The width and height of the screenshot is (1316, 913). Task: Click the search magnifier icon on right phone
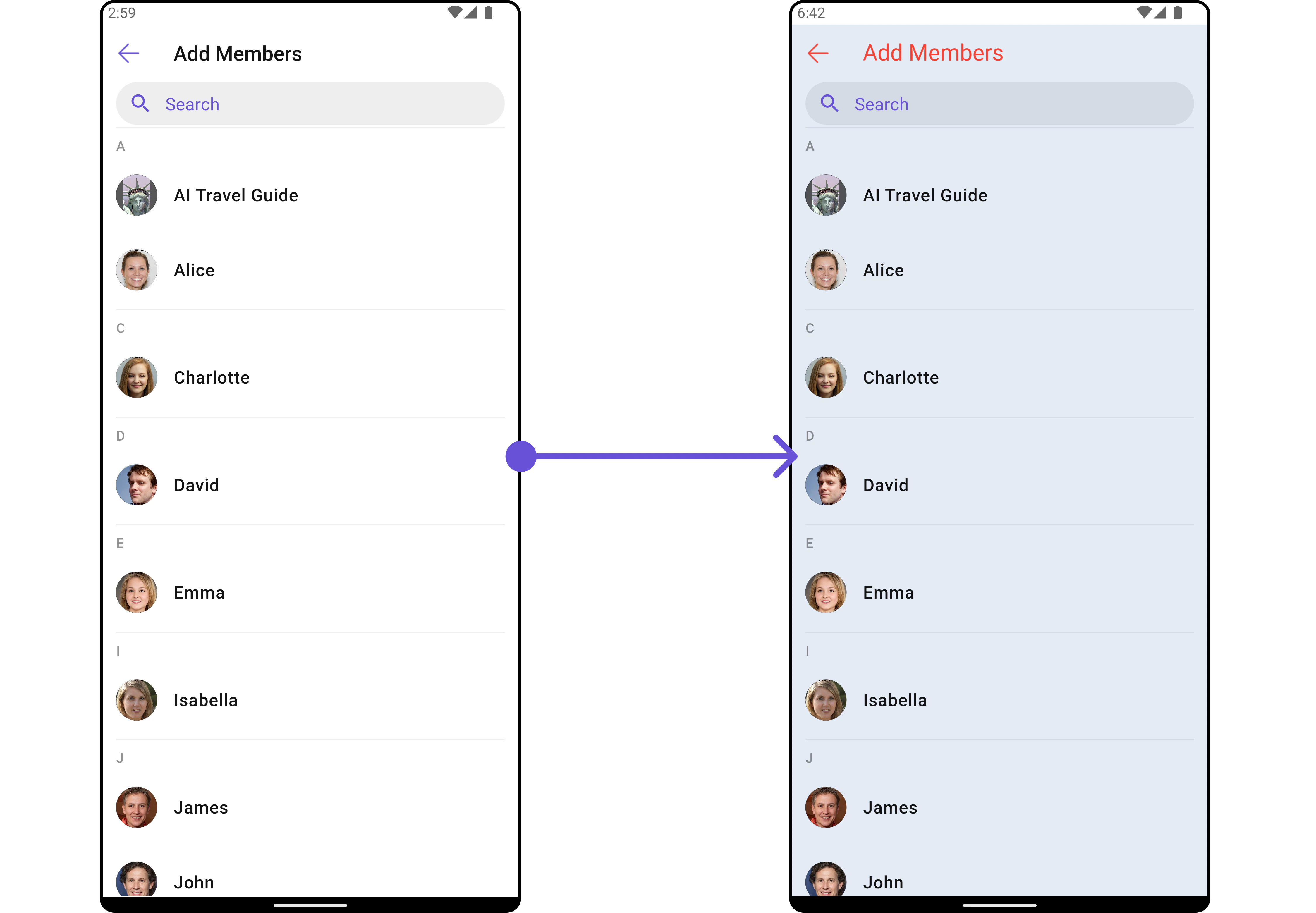[829, 104]
